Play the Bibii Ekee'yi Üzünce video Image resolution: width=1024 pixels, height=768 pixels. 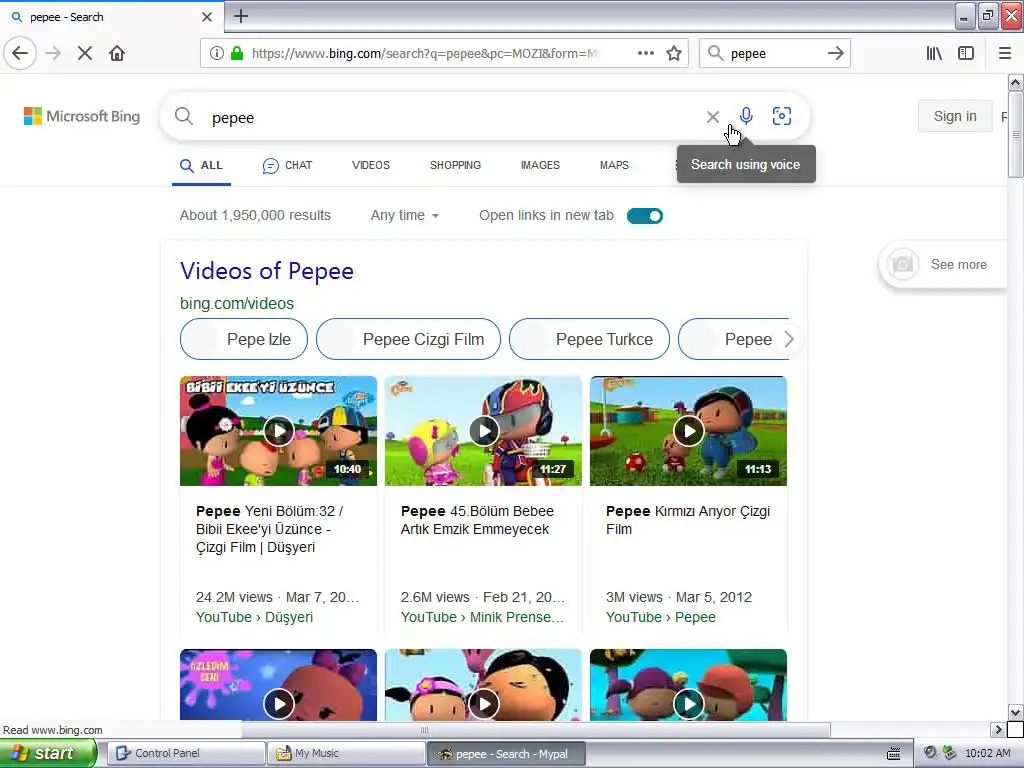click(279, 431)
